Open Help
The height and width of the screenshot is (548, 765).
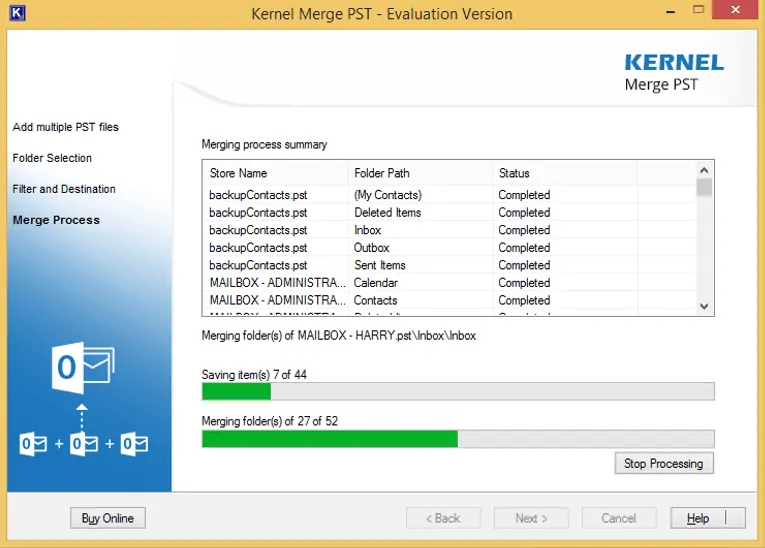pos(707,518)
